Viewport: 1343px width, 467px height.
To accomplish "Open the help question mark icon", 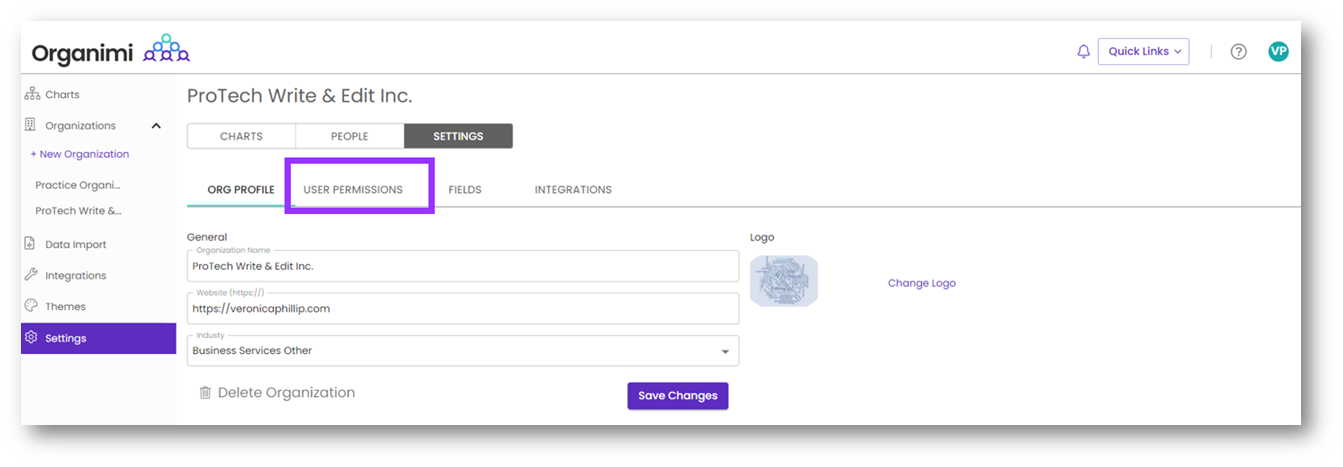I will [x=1238, y=52].
